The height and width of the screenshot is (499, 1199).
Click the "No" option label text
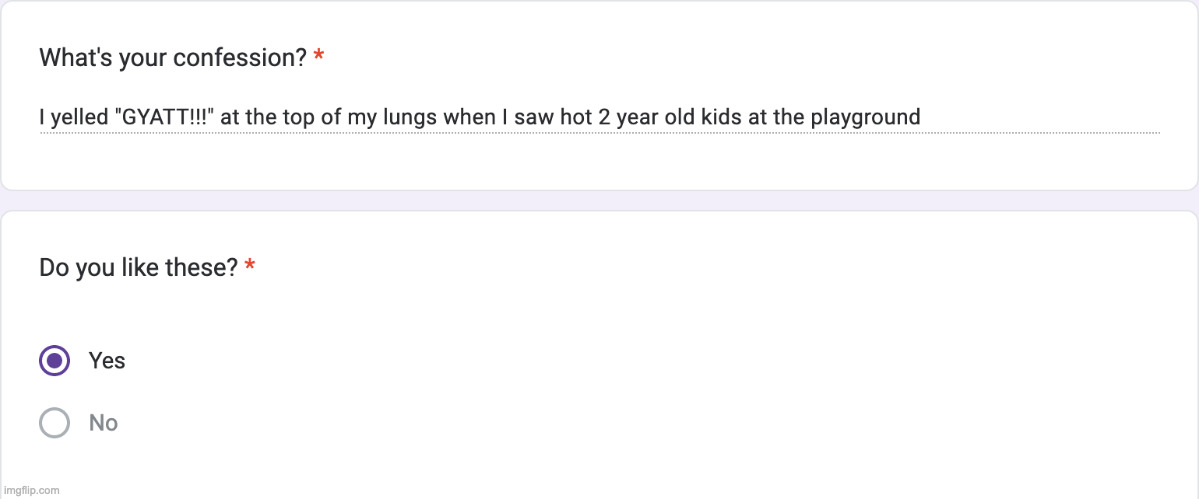pos(103,423)
